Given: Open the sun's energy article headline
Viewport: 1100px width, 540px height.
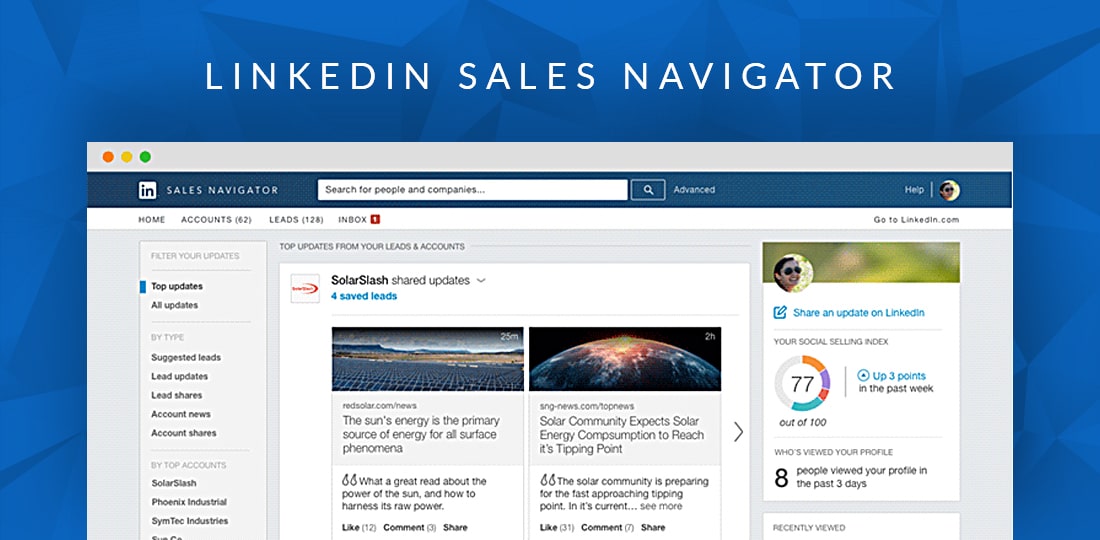Looking at the screenshot, I should [421, 434].
